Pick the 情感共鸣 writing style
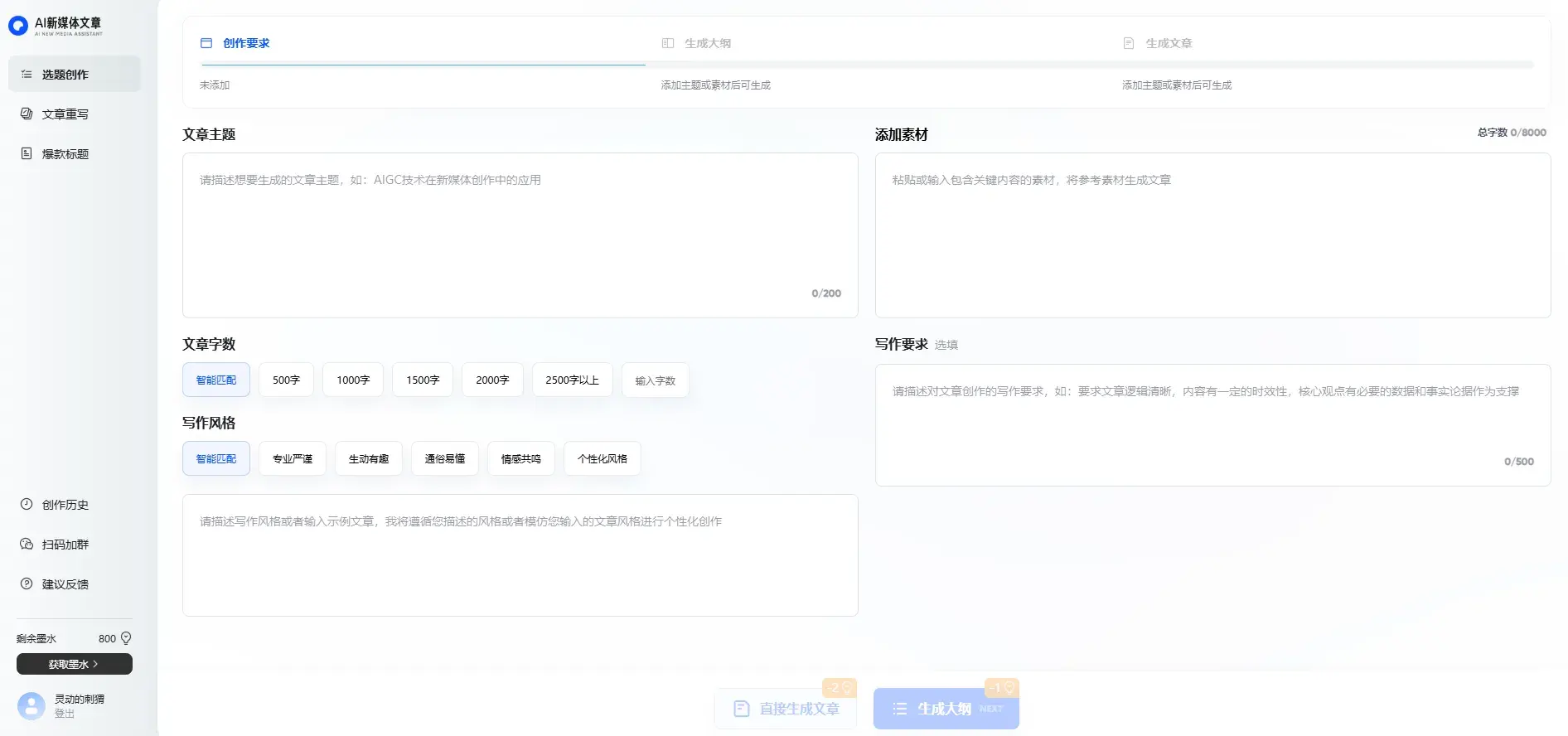The image size is (1568, 736). pyautogui.click(x=520, y=458)
